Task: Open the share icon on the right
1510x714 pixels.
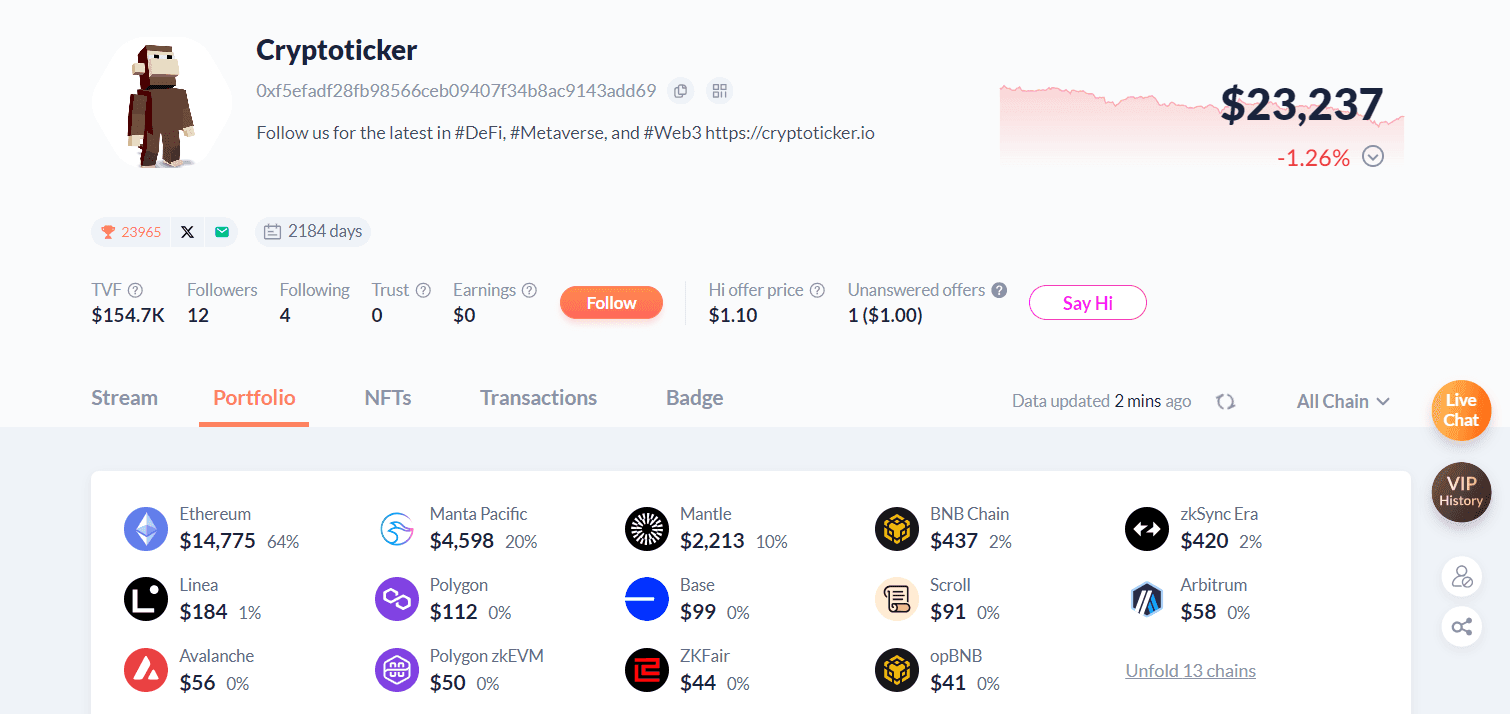Action: click(x=1461, y=627)
